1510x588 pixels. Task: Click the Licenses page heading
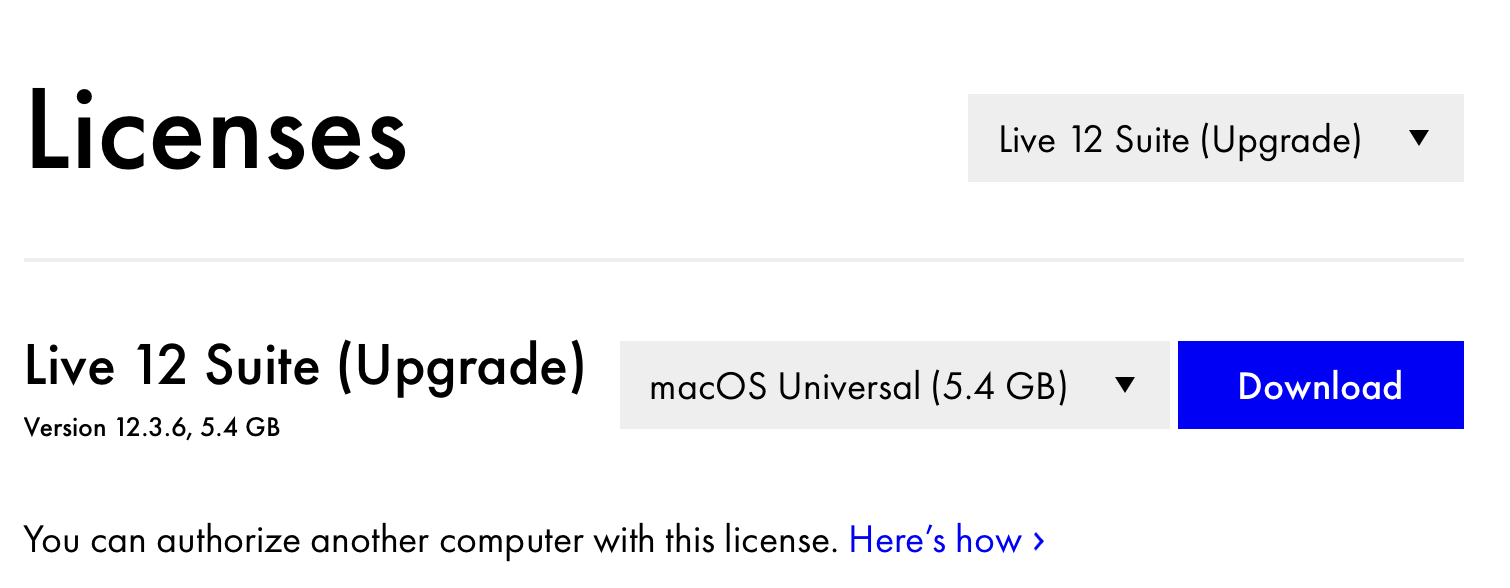coord(217,131)
